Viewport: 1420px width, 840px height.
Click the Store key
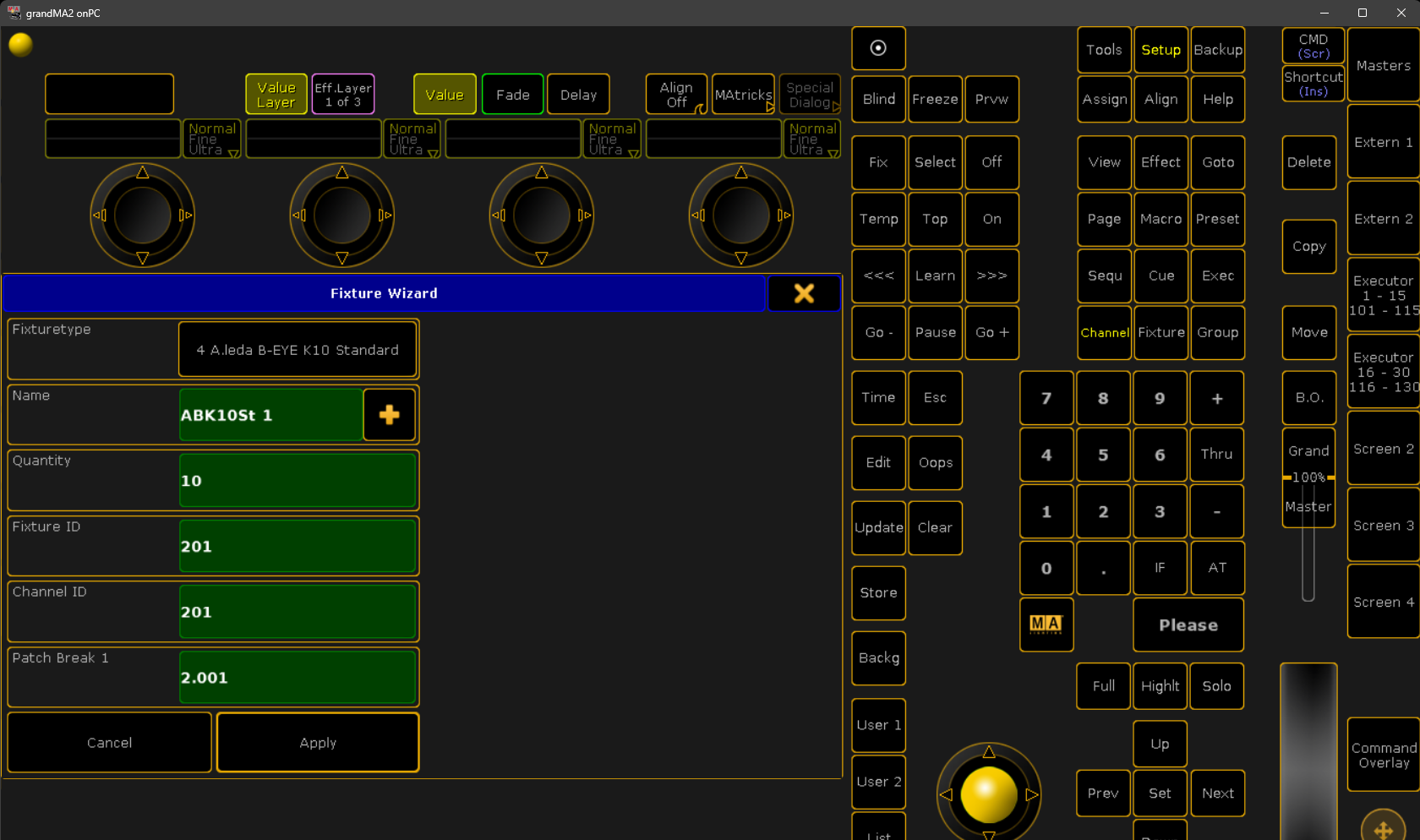878,592
